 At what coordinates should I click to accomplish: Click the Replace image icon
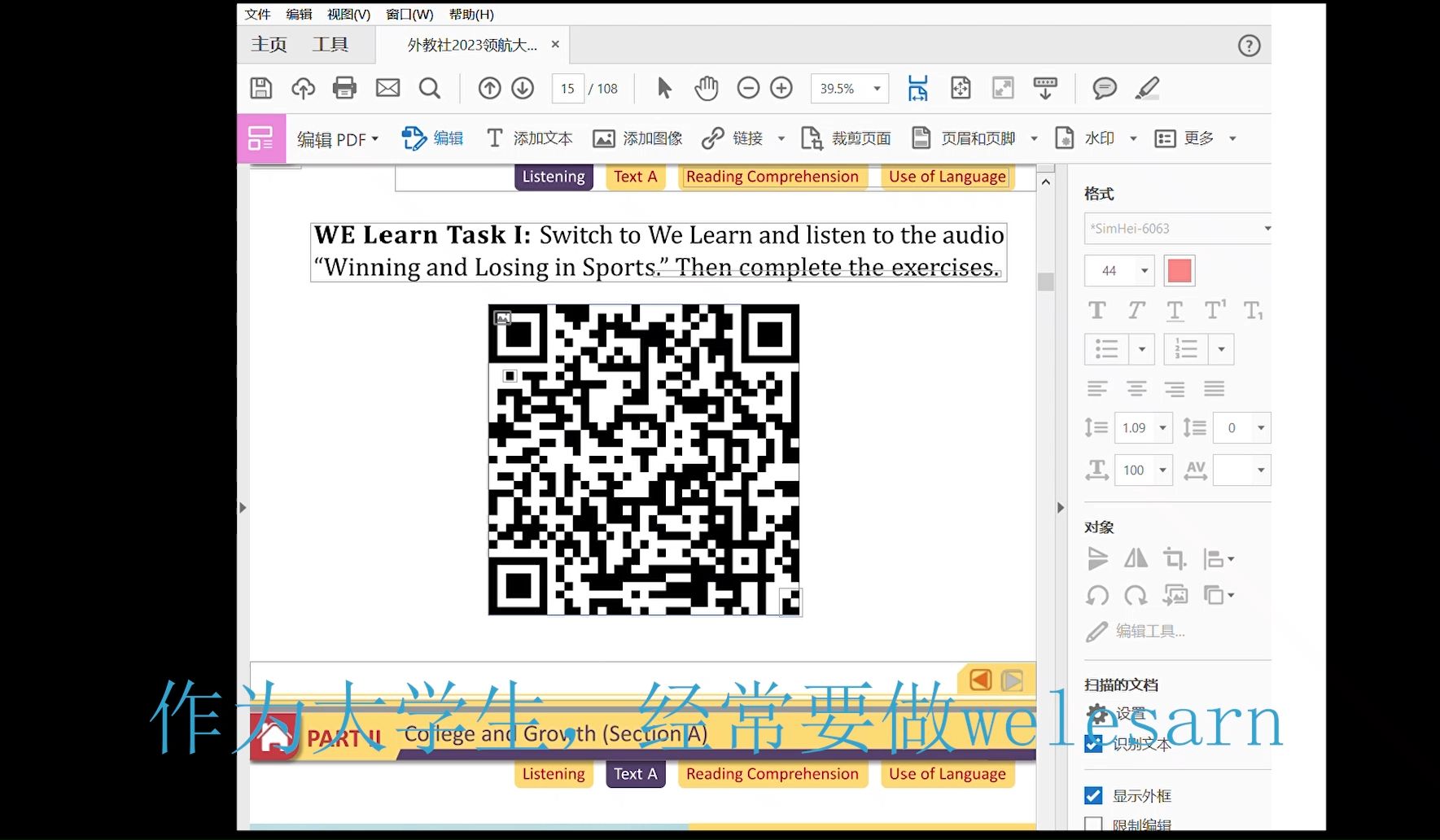(1175, 595)
